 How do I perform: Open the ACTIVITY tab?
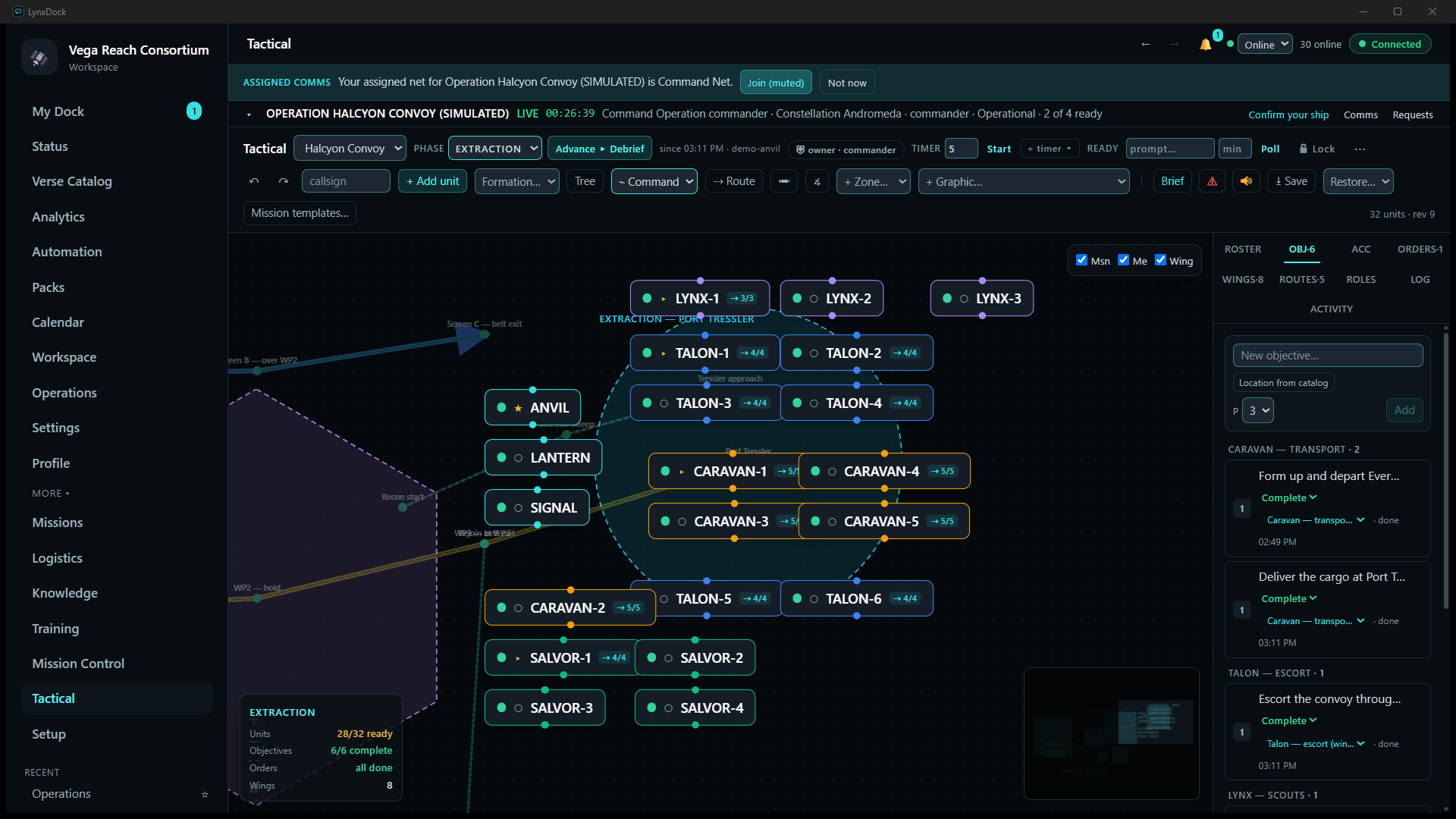pyautogui.click(x=1332, y=309)
